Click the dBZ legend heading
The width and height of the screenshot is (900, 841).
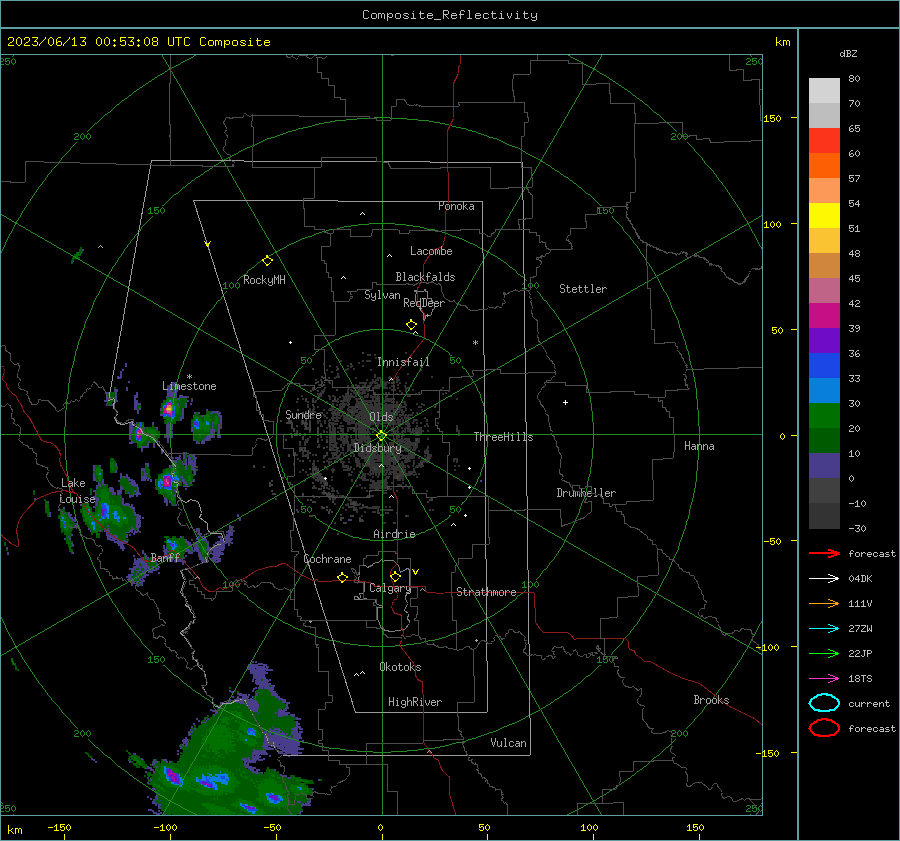[848, 53]
